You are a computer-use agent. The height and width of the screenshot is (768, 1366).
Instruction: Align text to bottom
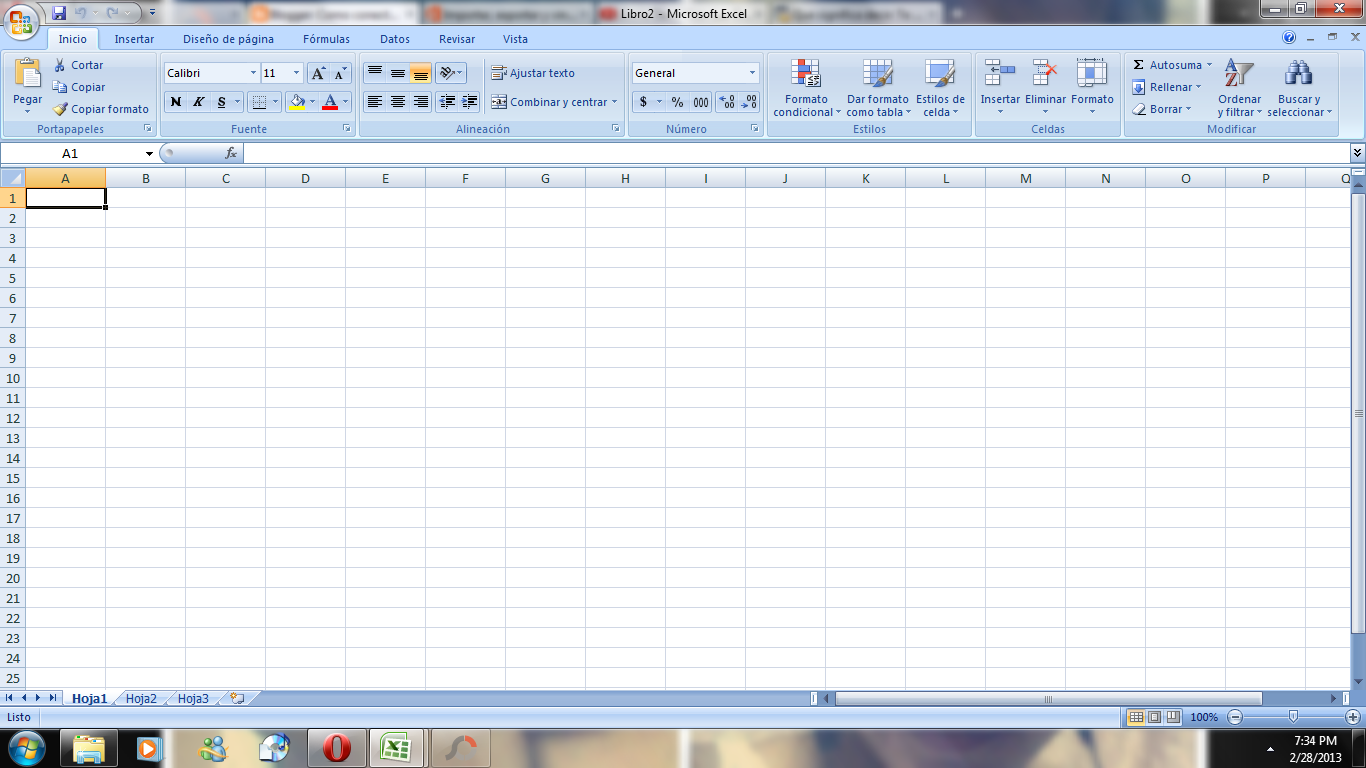421,73
